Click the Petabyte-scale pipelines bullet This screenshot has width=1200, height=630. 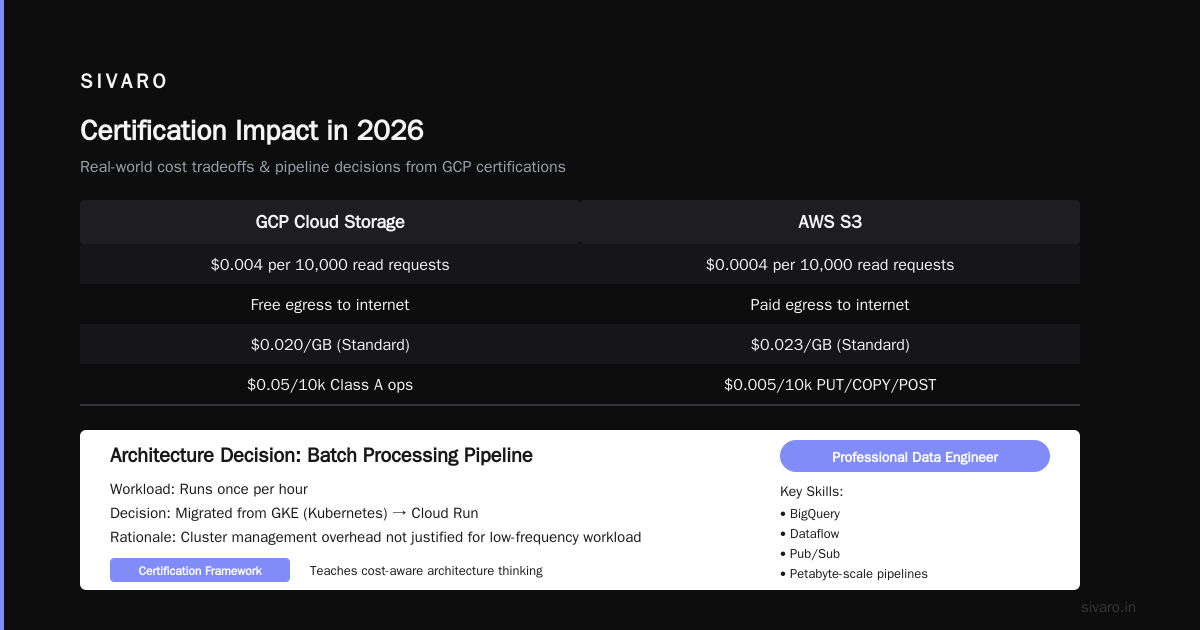point(854,574)
